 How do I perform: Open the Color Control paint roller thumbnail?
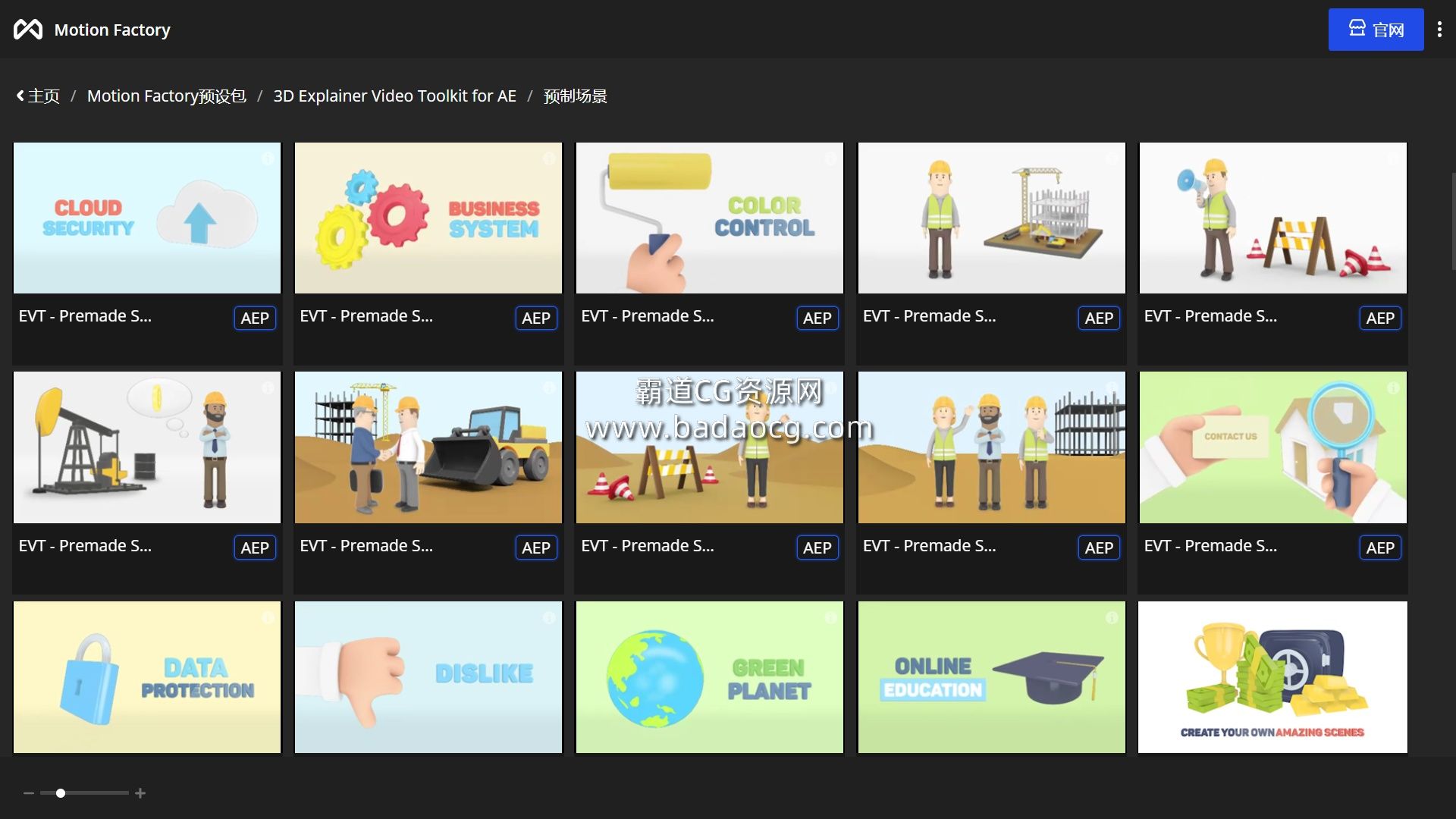[710, 218]
